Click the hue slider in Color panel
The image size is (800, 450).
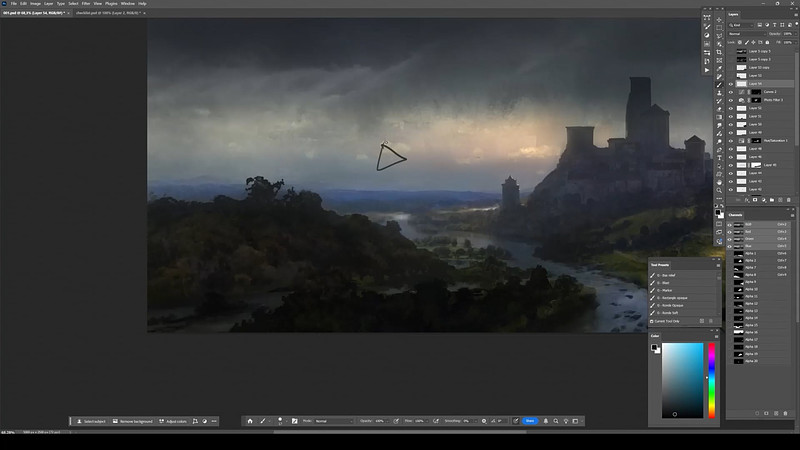[x=711, y=380]
